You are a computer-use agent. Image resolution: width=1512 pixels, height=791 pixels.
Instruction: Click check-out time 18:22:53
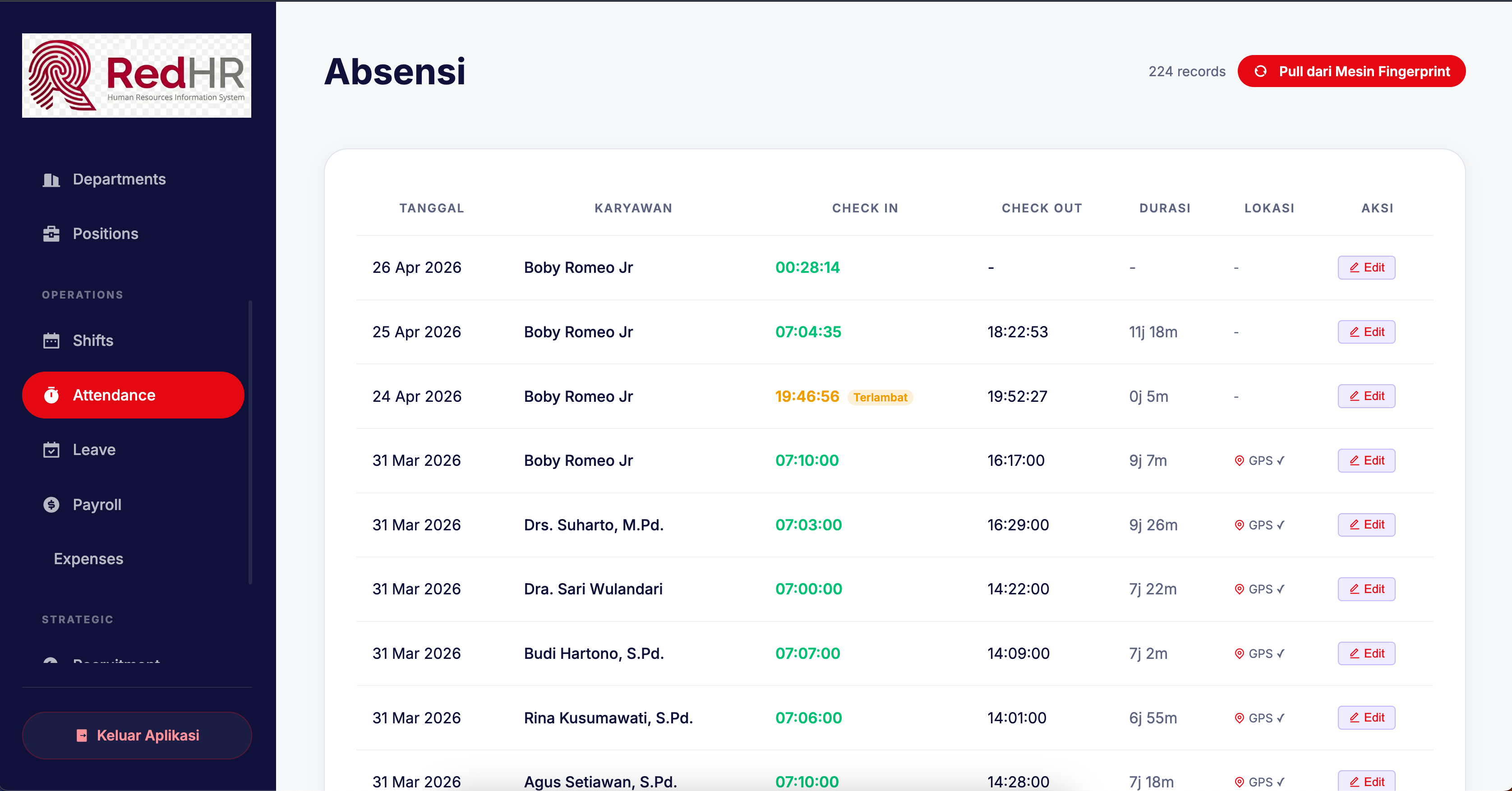(x=1017, y=332)
